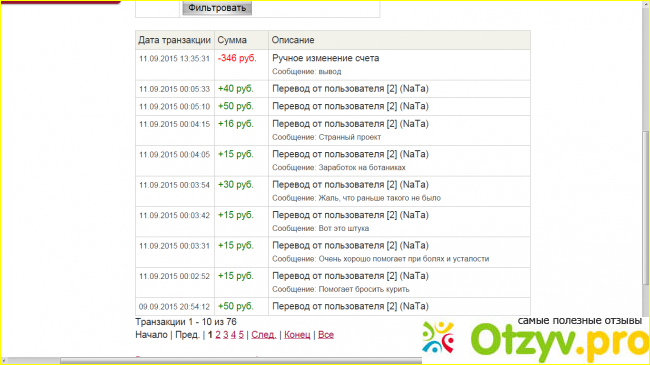Image resolution: width=650 pixels, height=365 pixels.
Task: Click the +40 руб. transfer amount
Action: pos(235,89)
